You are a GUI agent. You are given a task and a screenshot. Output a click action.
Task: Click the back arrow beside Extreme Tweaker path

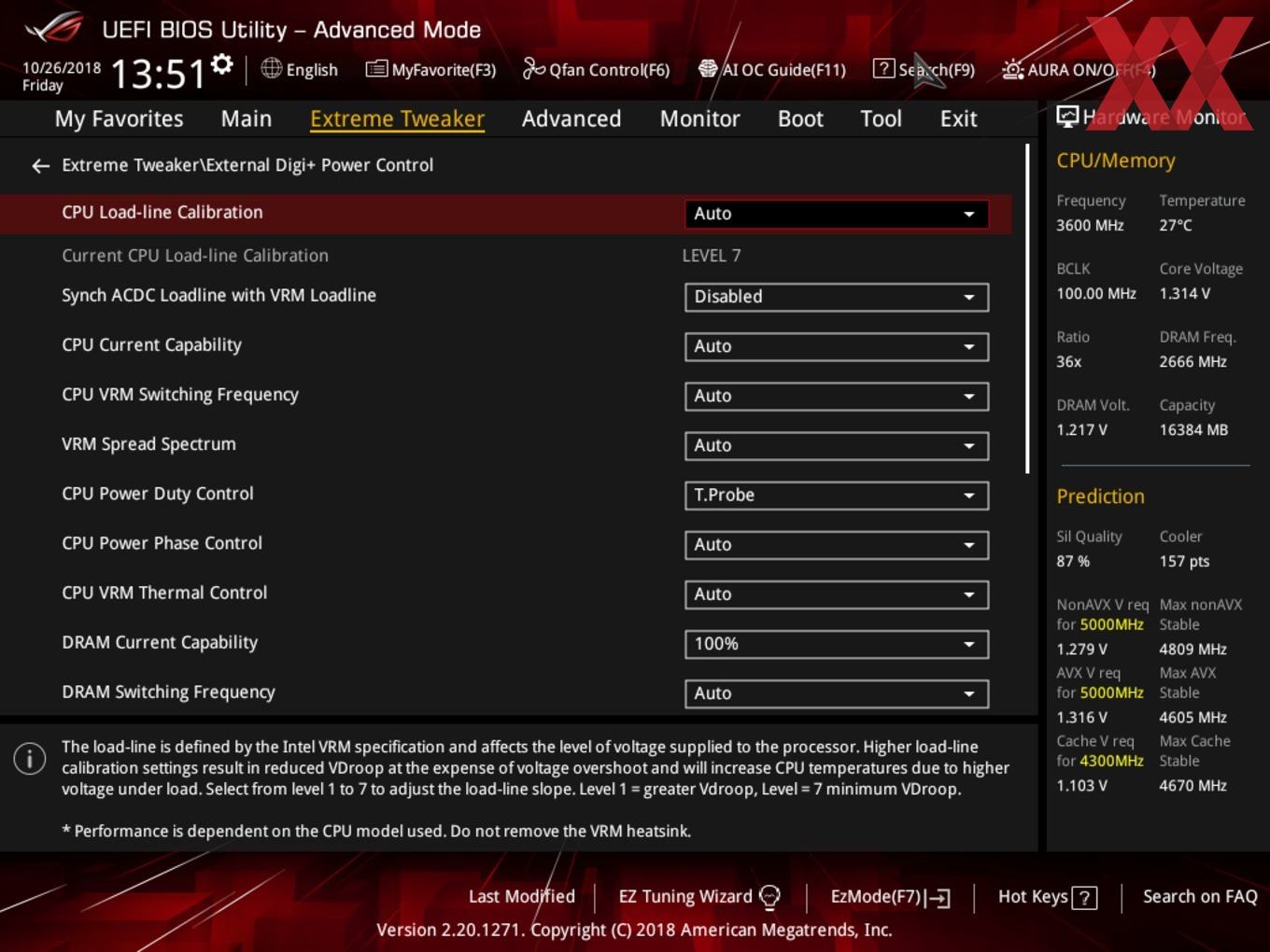[40, 166]
